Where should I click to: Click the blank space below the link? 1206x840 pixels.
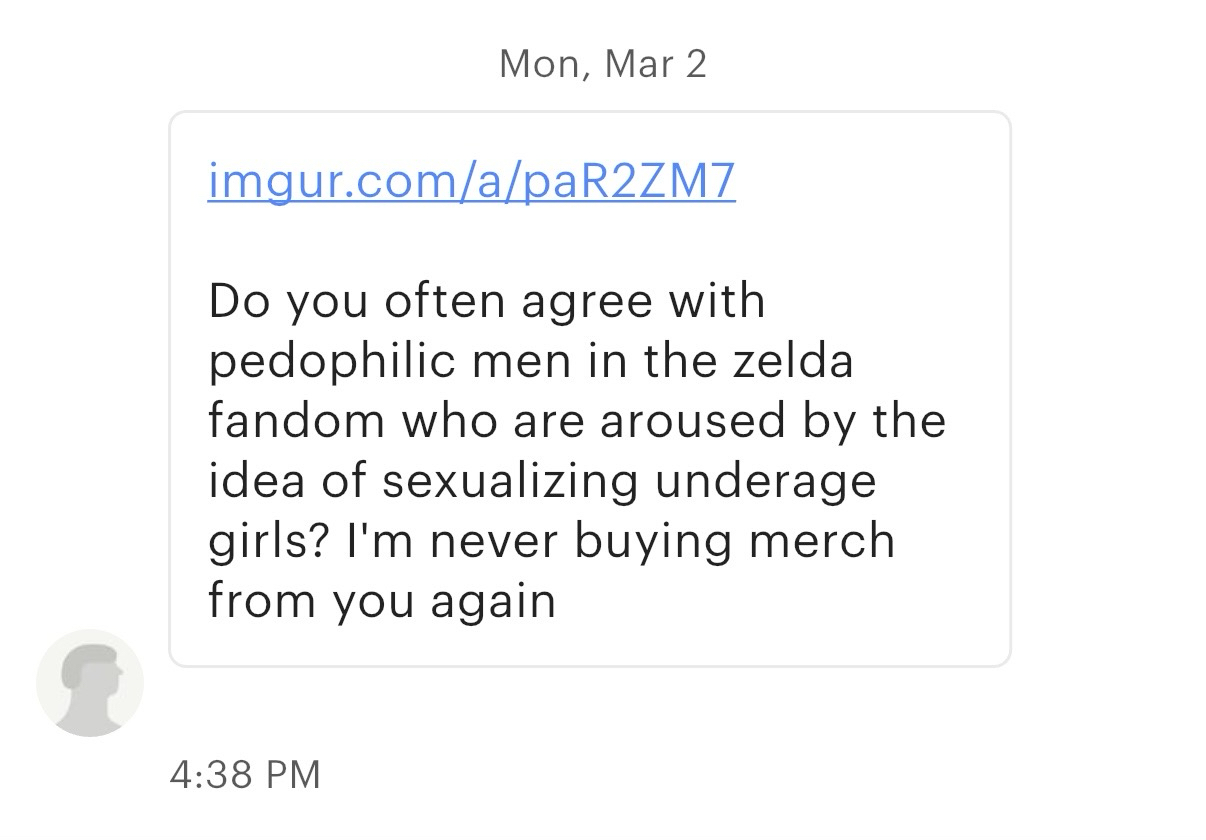tap(590, 240)
